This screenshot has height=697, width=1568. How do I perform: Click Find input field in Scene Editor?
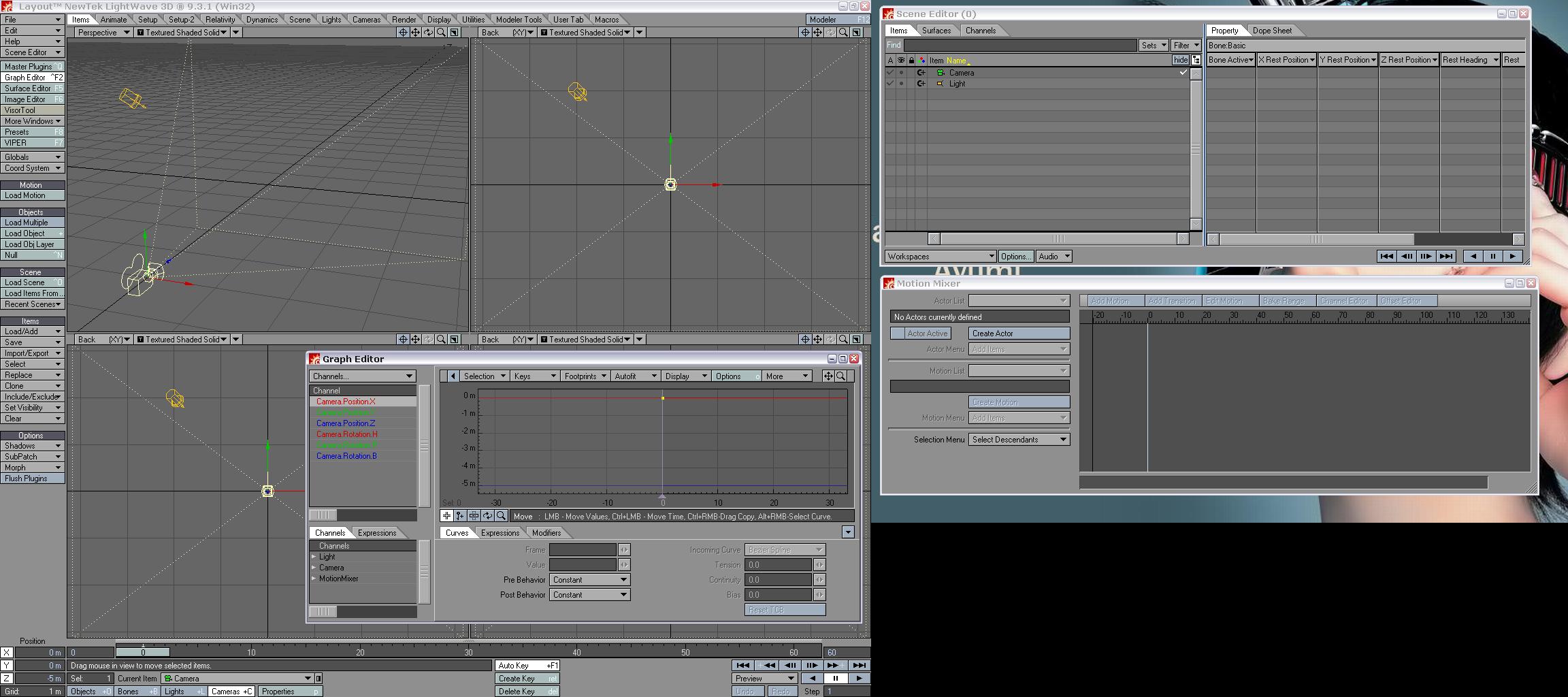[1020, 45]
